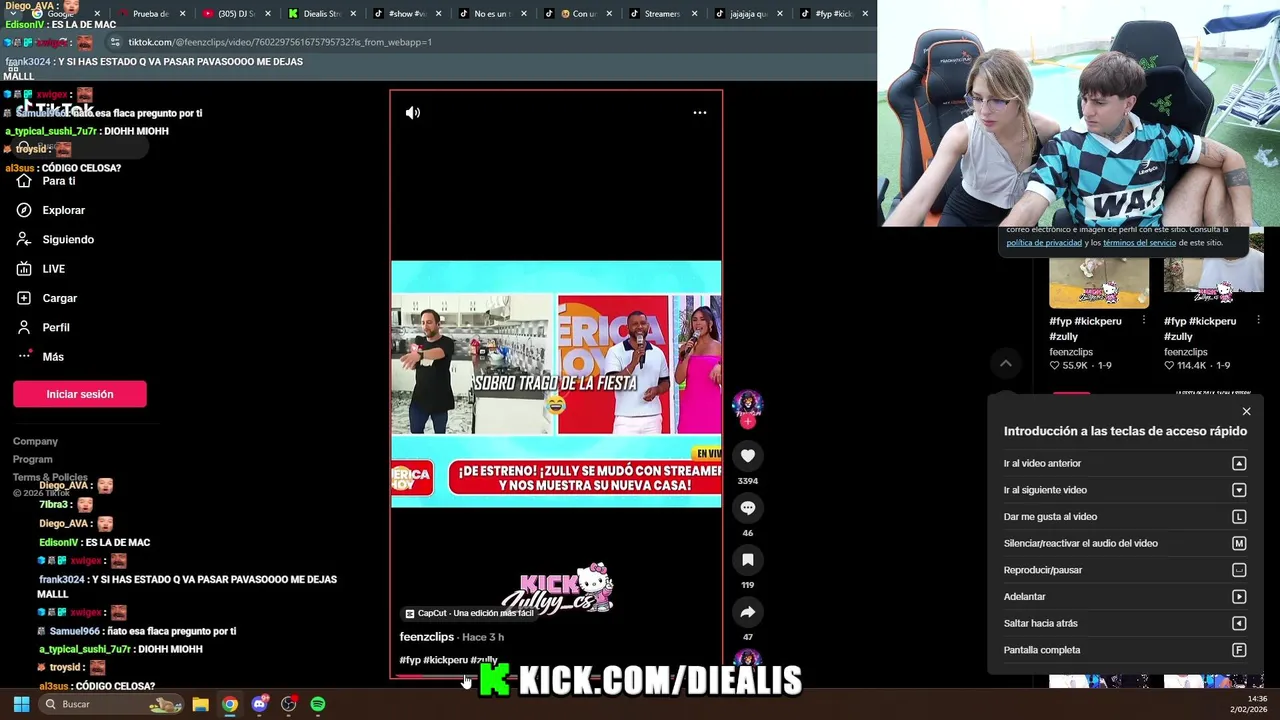
Task: Go to previous video using up chevron
Action: [x=1006, y=363]
